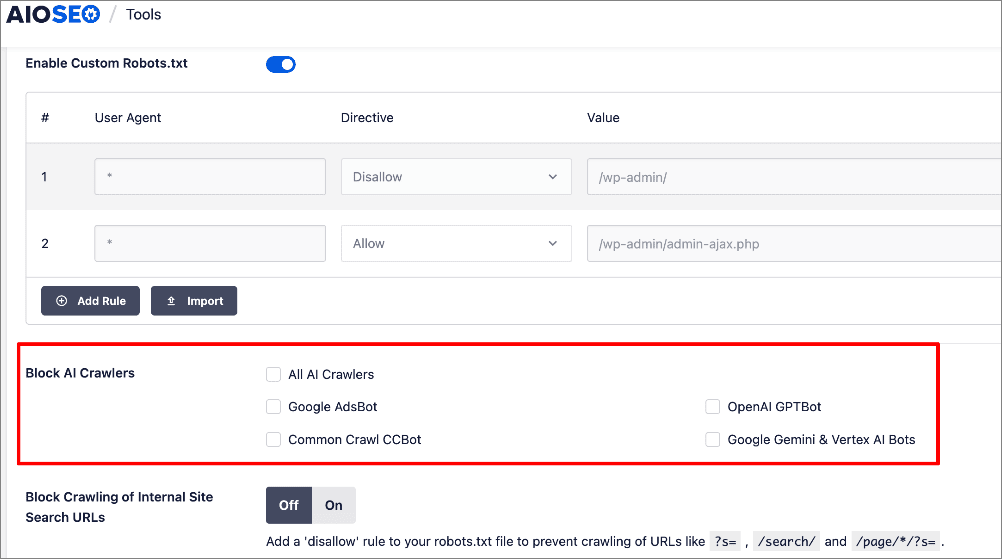Click the Tools breadcrumb text
Image resolution: width=1002 pixels, height=559 pixels.
pyautogui.click(x=143, y=14)
